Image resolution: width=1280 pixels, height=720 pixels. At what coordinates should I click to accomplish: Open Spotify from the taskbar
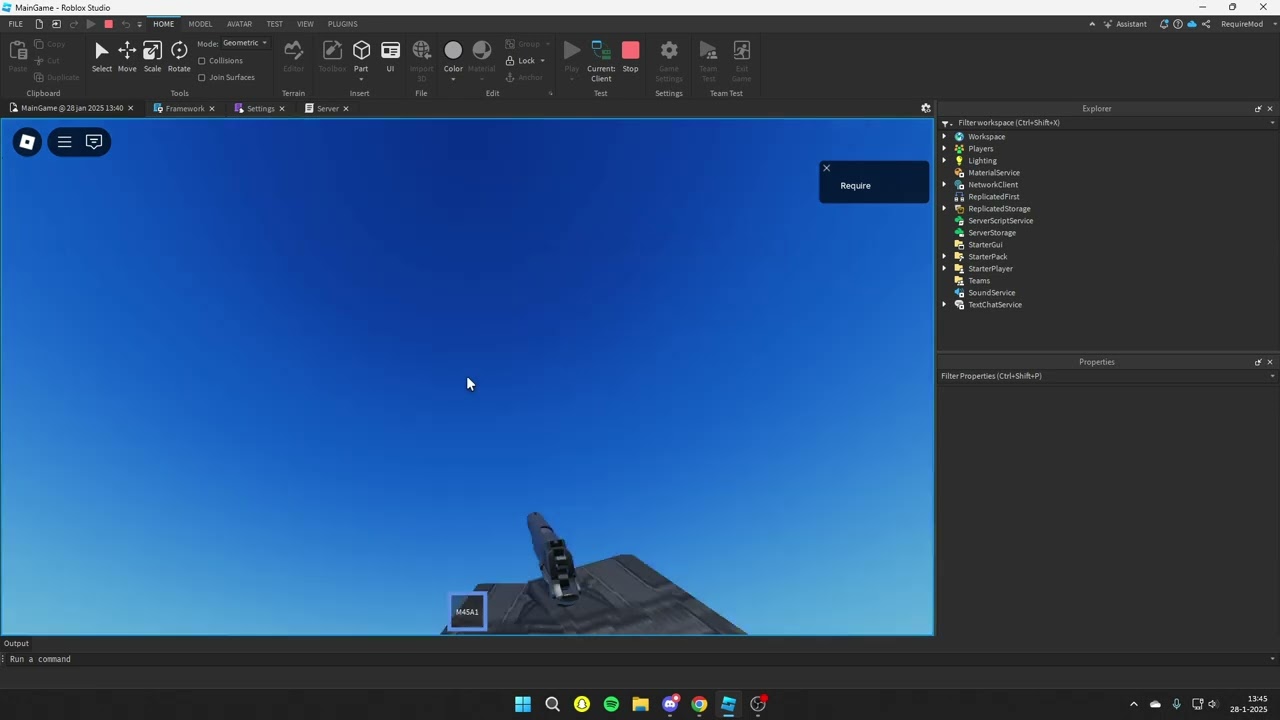coord(611,704)
